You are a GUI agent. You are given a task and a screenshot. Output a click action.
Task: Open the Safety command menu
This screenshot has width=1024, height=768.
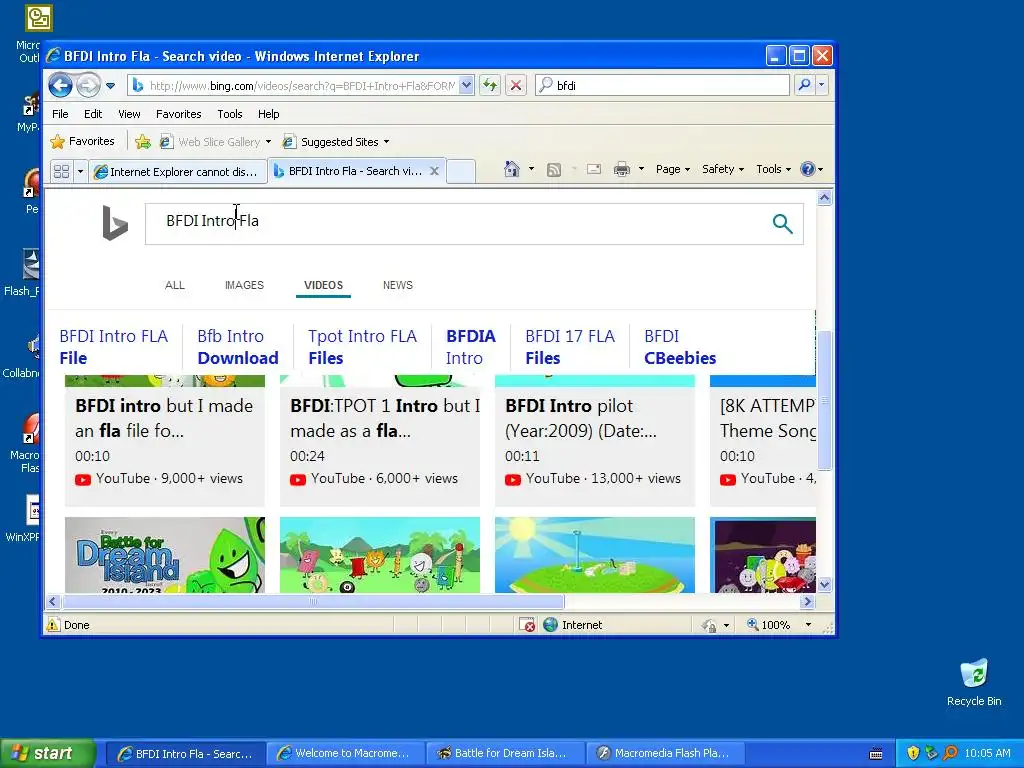(722, 169)
